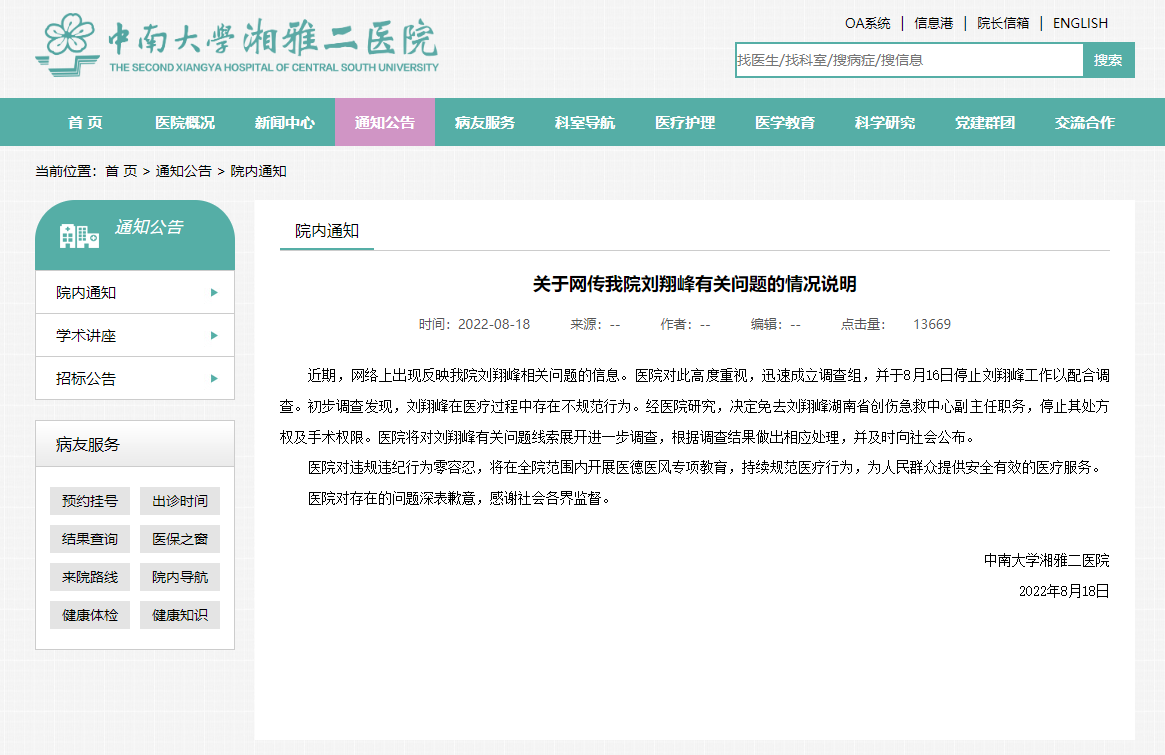Focus the doctor/department search field

click(909, 60)
